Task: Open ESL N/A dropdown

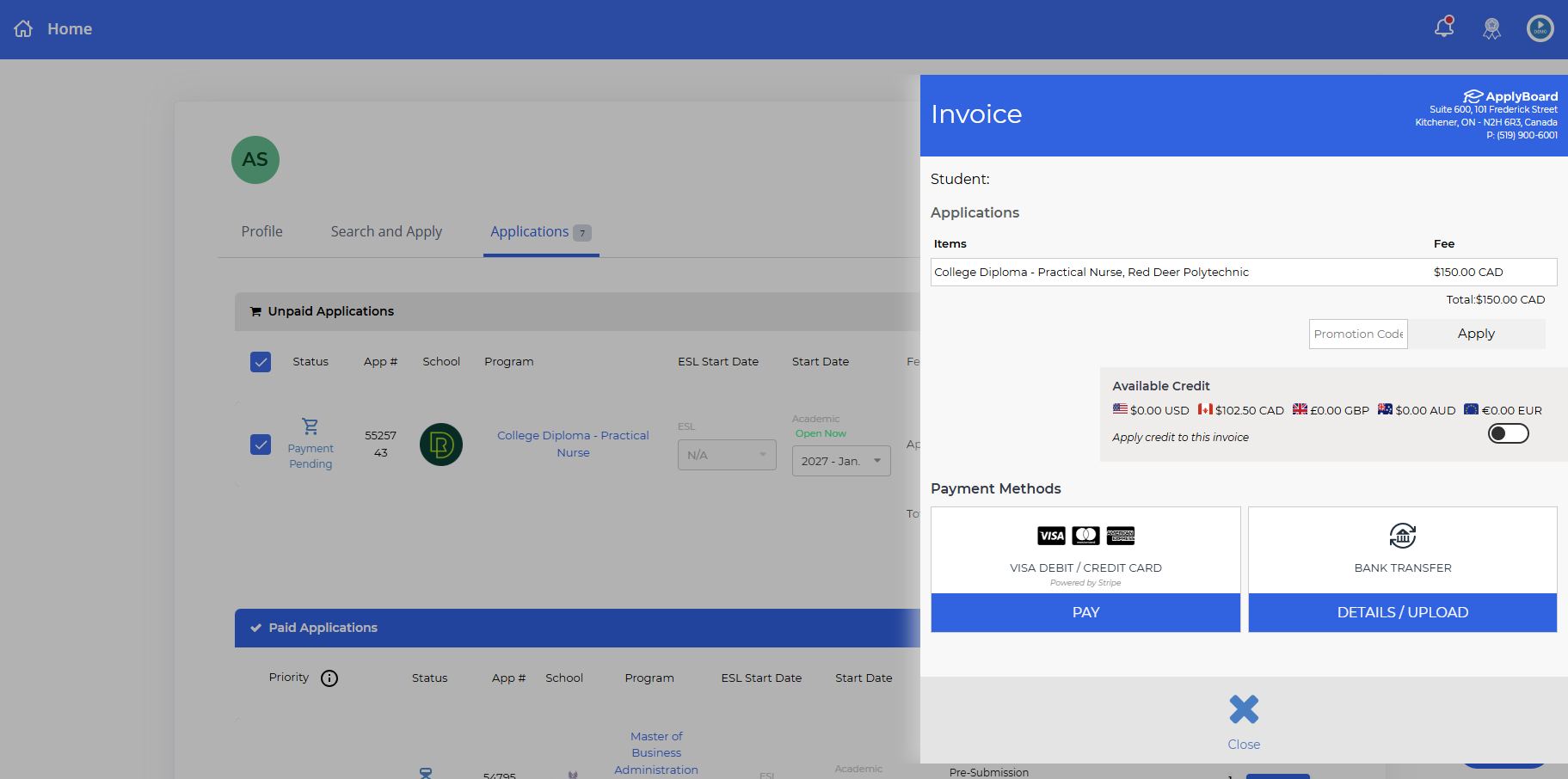Action: point(727,455)
